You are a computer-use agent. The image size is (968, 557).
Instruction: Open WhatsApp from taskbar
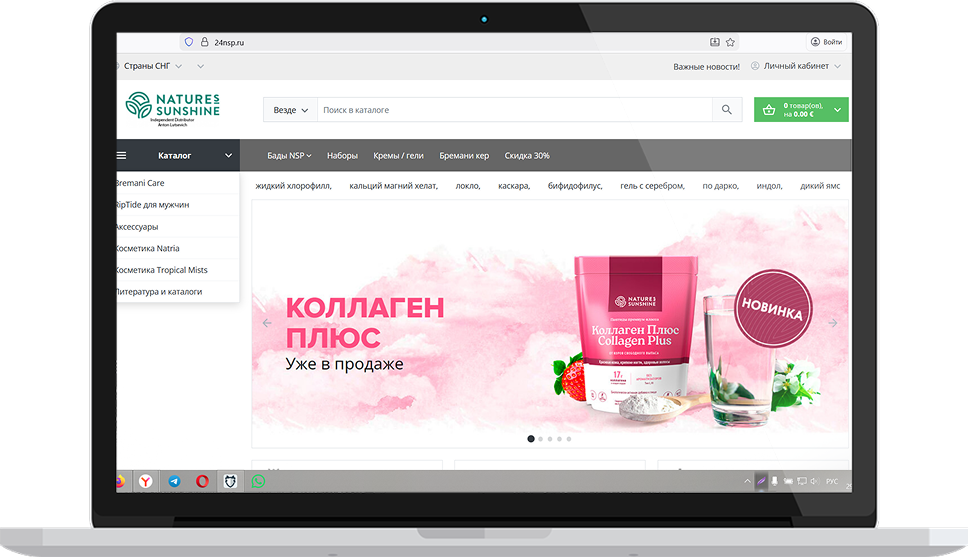tap(258, 482)
